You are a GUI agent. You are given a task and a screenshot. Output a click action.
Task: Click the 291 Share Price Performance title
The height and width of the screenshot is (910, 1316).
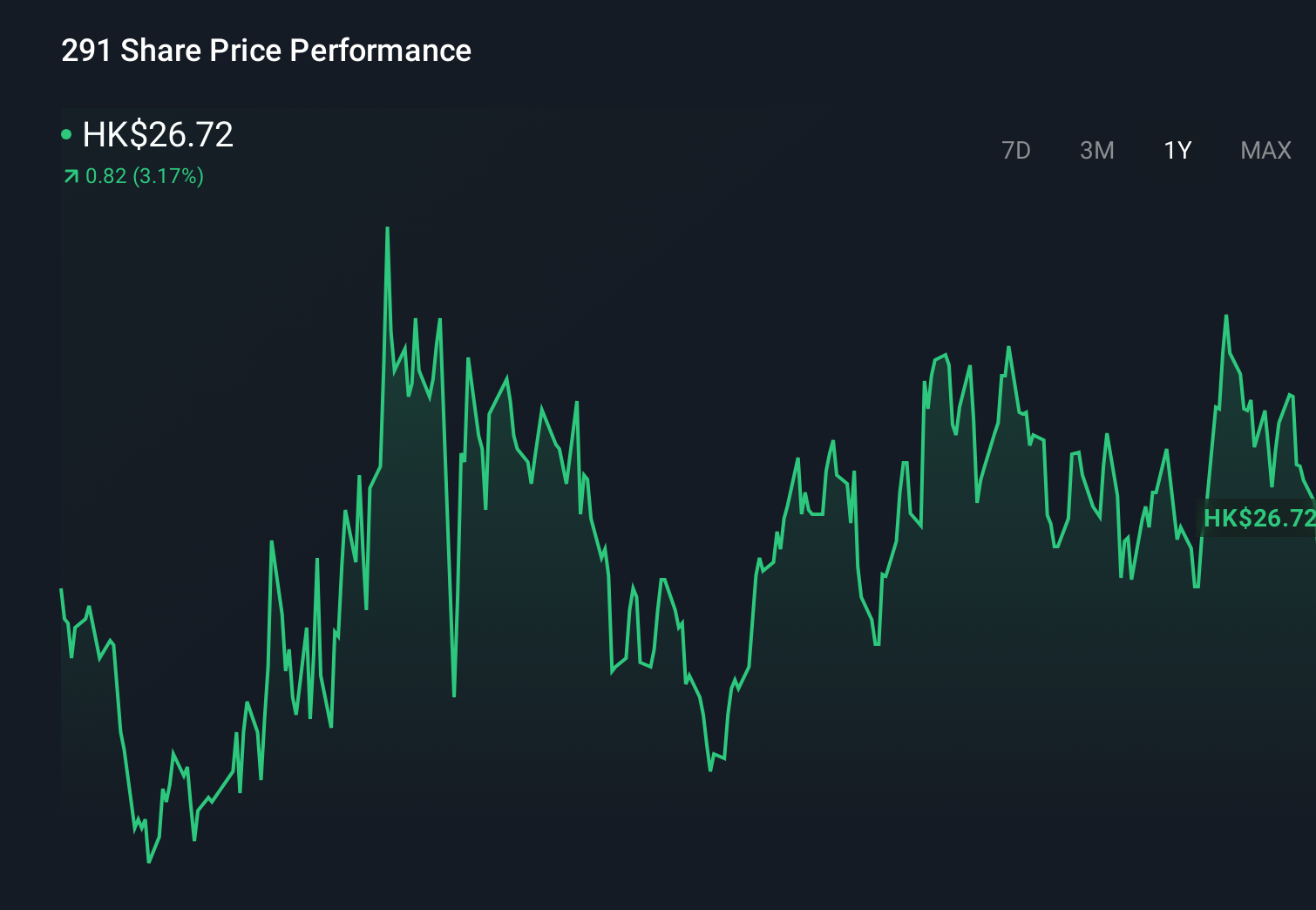[265, 51]
